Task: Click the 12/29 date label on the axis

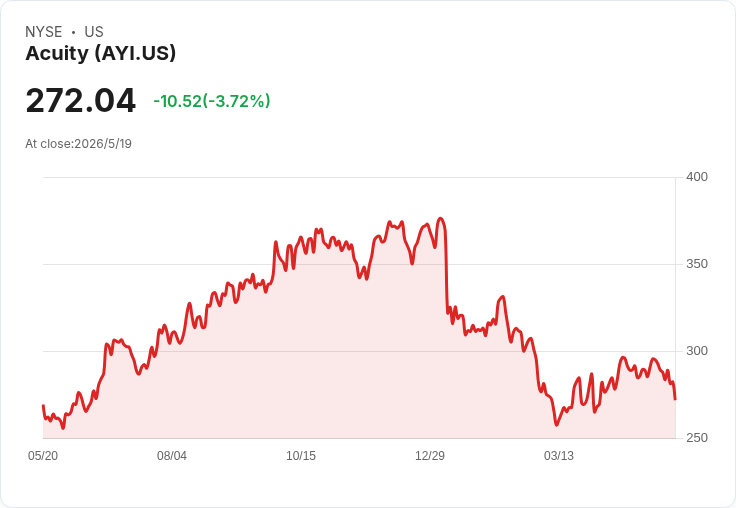Action: [430, 455]
